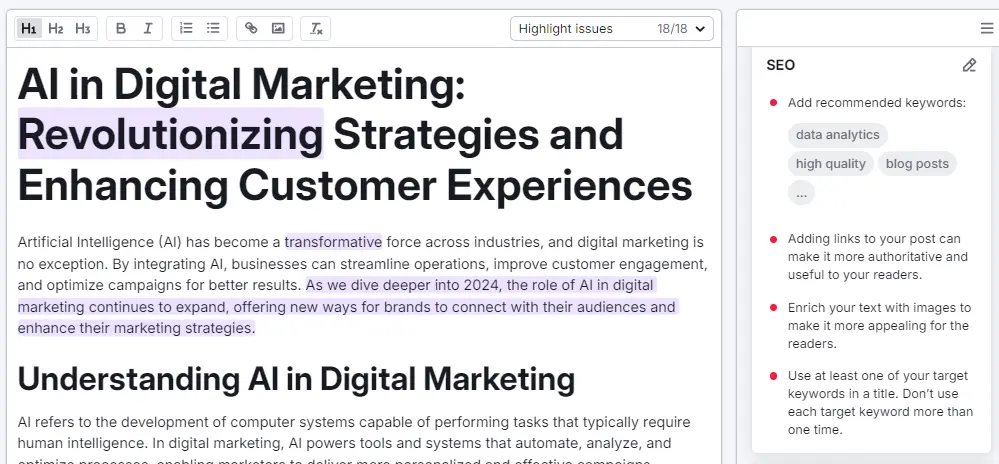Insert an image into the article
Viewport: 999px width, 464px height.
278,29
